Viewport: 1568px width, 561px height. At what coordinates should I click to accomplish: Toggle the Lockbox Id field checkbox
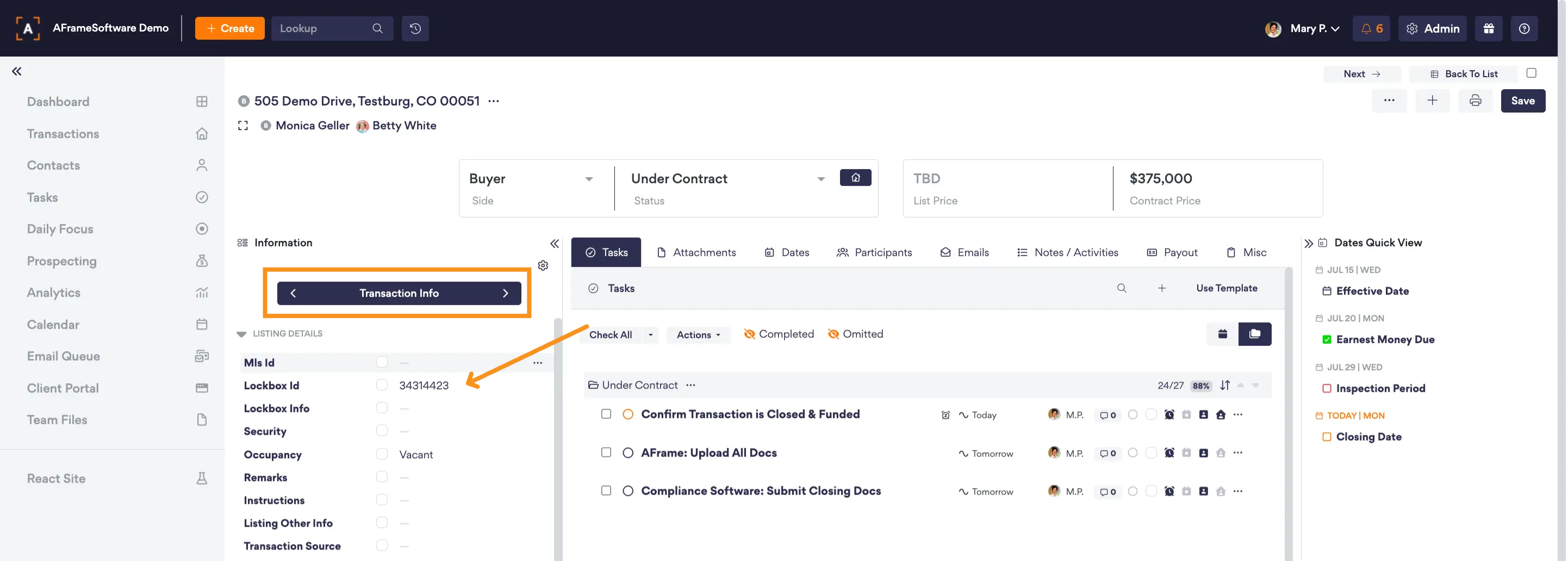coord(382,385)
